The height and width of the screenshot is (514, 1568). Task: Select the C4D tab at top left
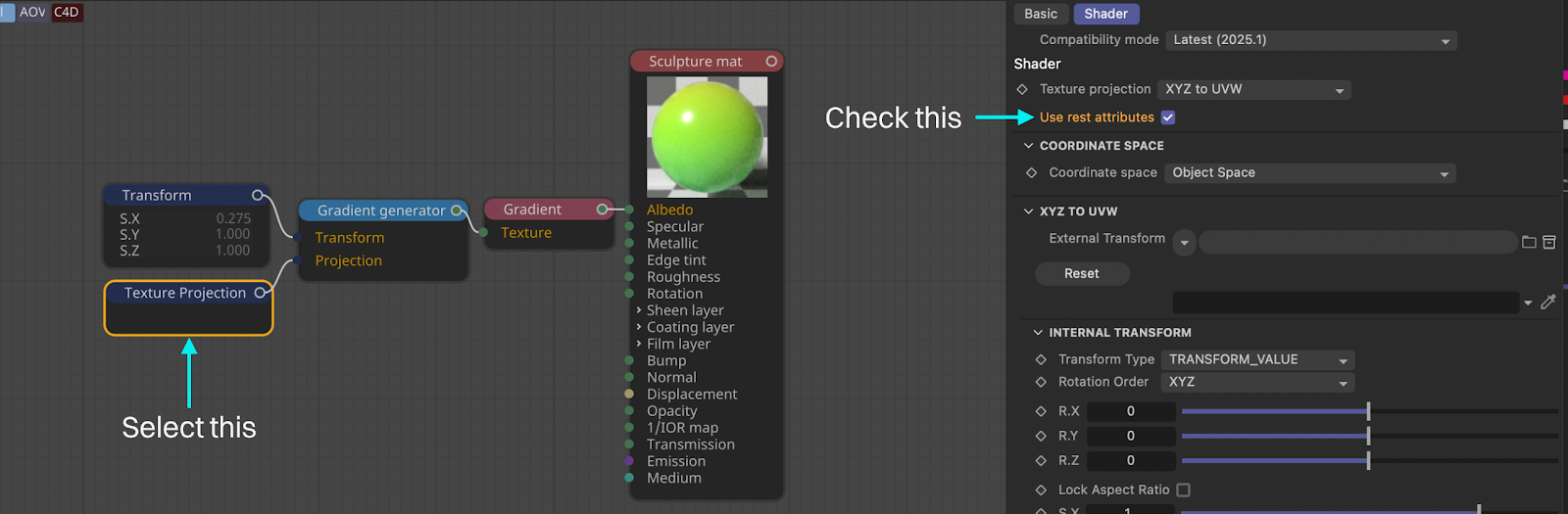pos(67,13)
